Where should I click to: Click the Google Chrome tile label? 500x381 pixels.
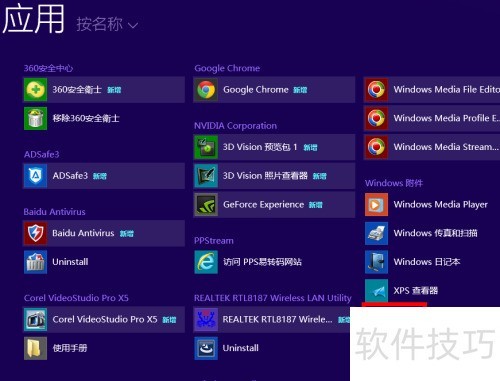[x=256, y=89]
